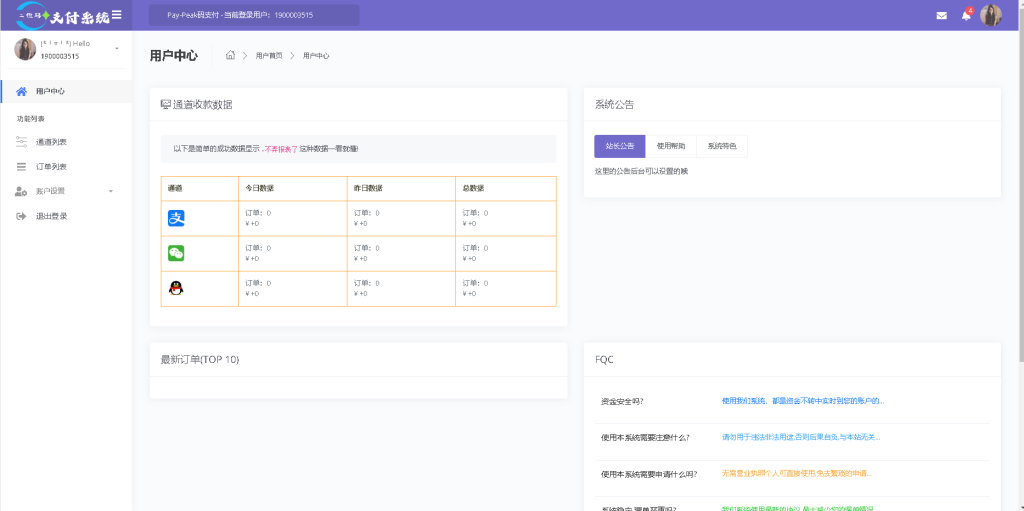Click the QQ penguin channel icon
The width and height of the screenshot is (1024, 511).
pos(176,288)
